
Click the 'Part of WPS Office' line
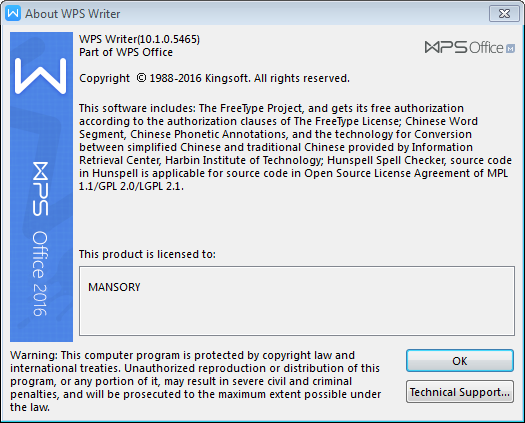tap(126, 52)
